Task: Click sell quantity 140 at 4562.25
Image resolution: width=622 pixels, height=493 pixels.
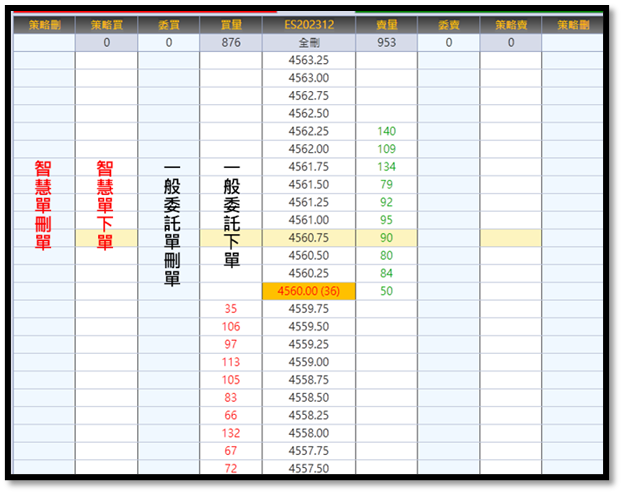Action: (386, 131)
